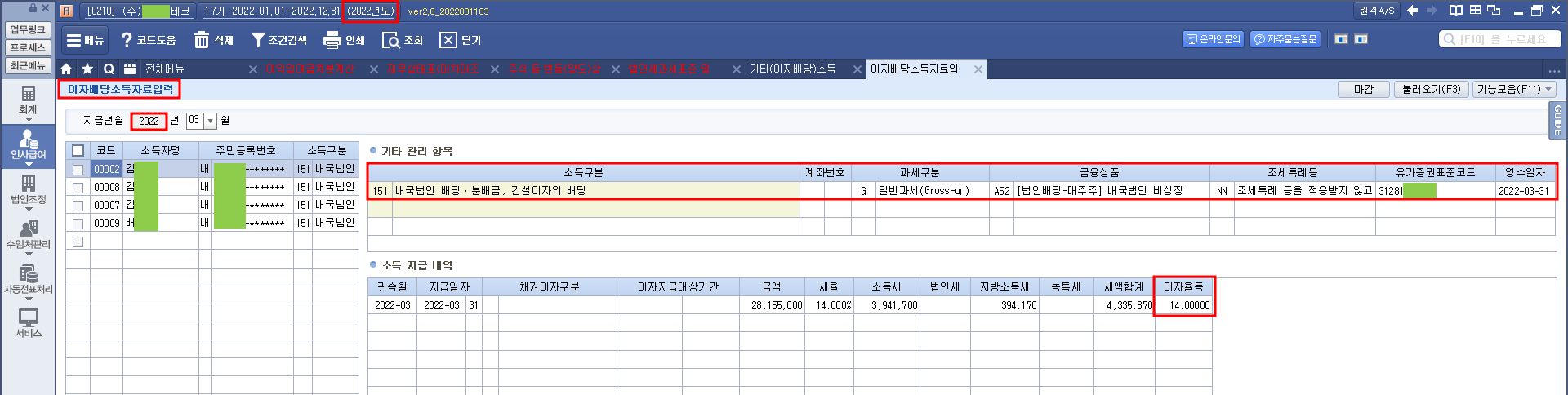The height and width of the screenshot is (395, 1568).
Task: Open the 법인조정 sidebar module
Action: click(x=28, y=190)
